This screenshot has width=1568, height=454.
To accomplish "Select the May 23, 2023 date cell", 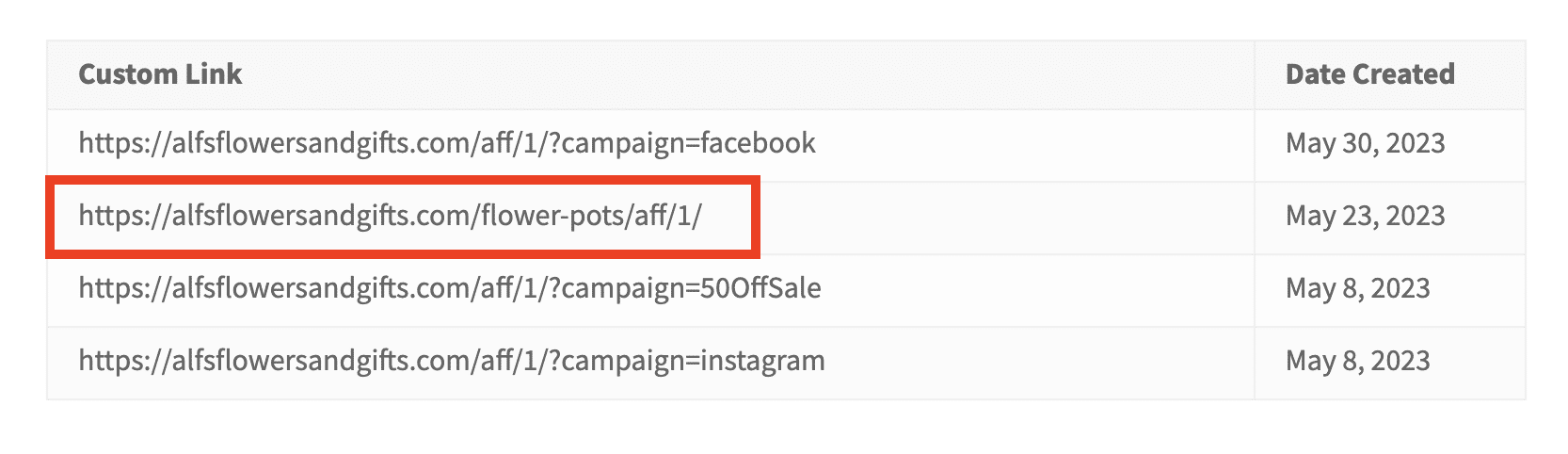I will 1365,216.
